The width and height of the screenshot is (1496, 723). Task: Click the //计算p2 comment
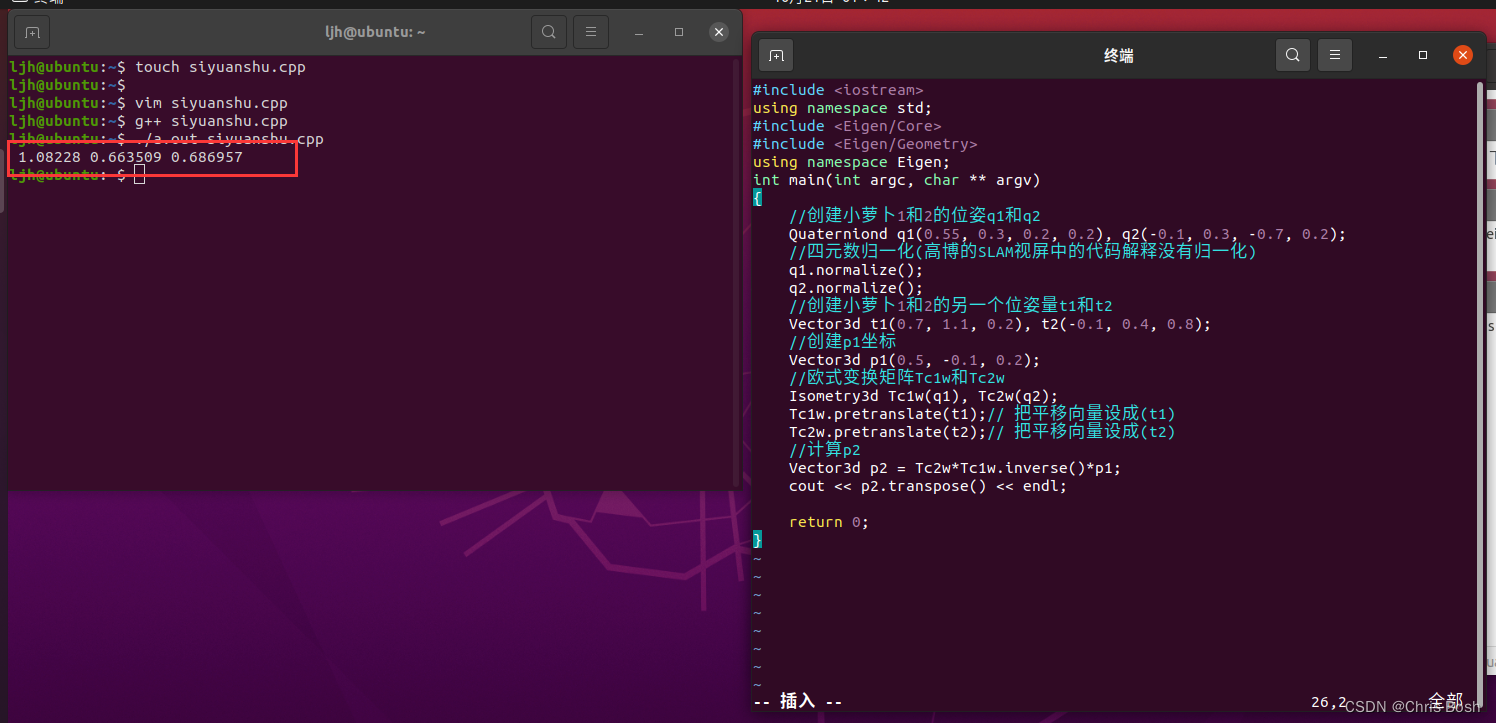[x=825, y=450]
